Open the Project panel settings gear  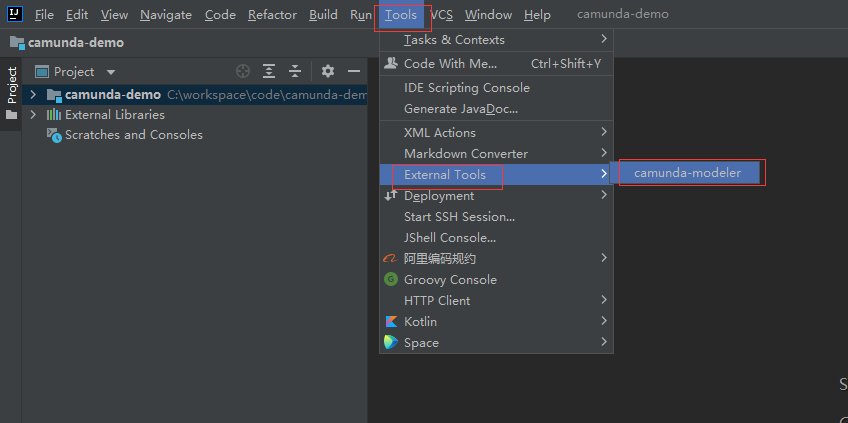point(328,71)
